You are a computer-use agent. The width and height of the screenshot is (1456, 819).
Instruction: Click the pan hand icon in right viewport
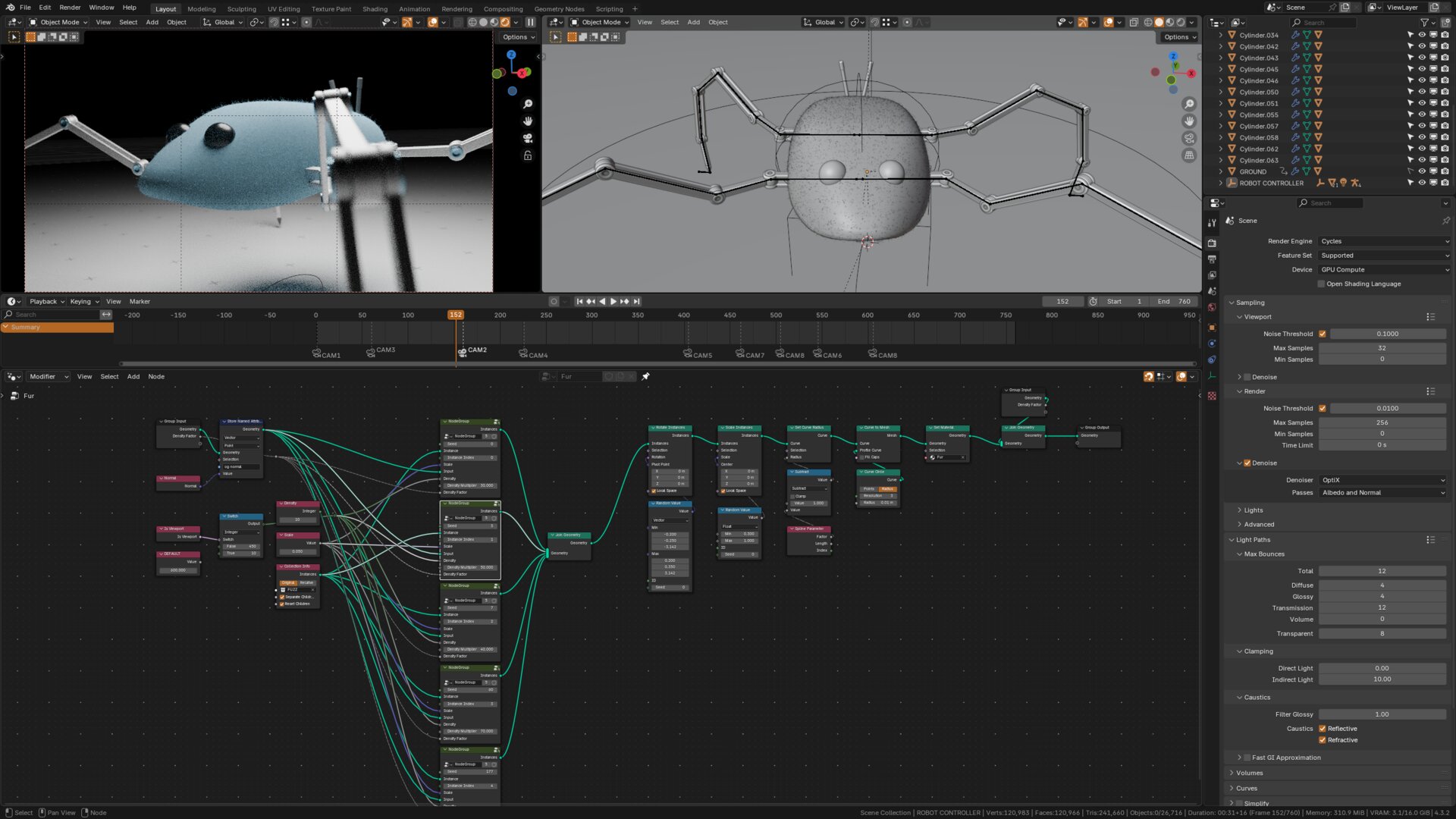point(1189,121)
